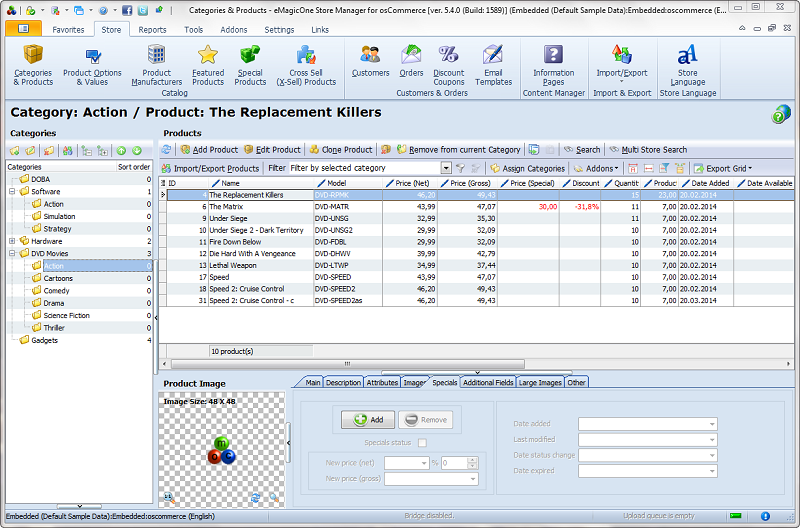800x528 pixels.
Task: Switch to the Favorites ribbon tab
Action: [68, 30]
